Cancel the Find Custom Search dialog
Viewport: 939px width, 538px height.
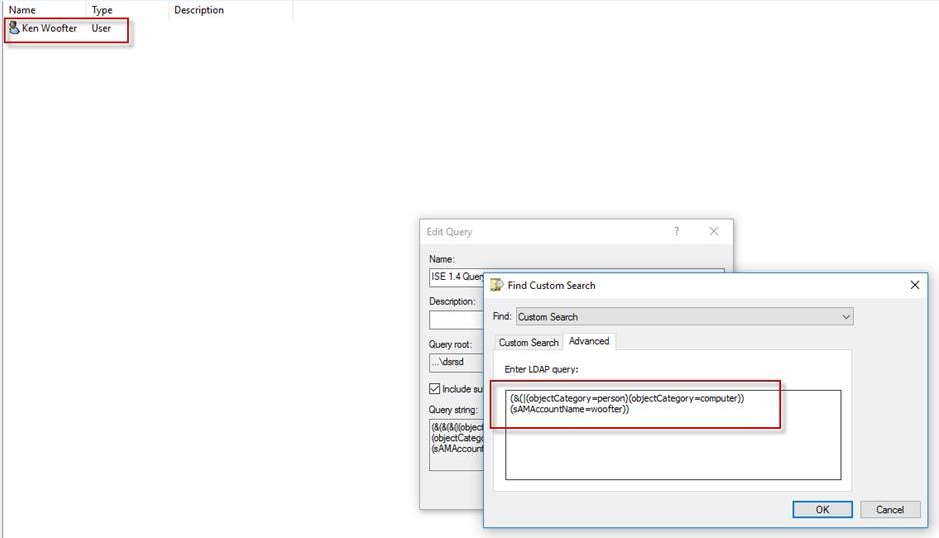(890, 509)
